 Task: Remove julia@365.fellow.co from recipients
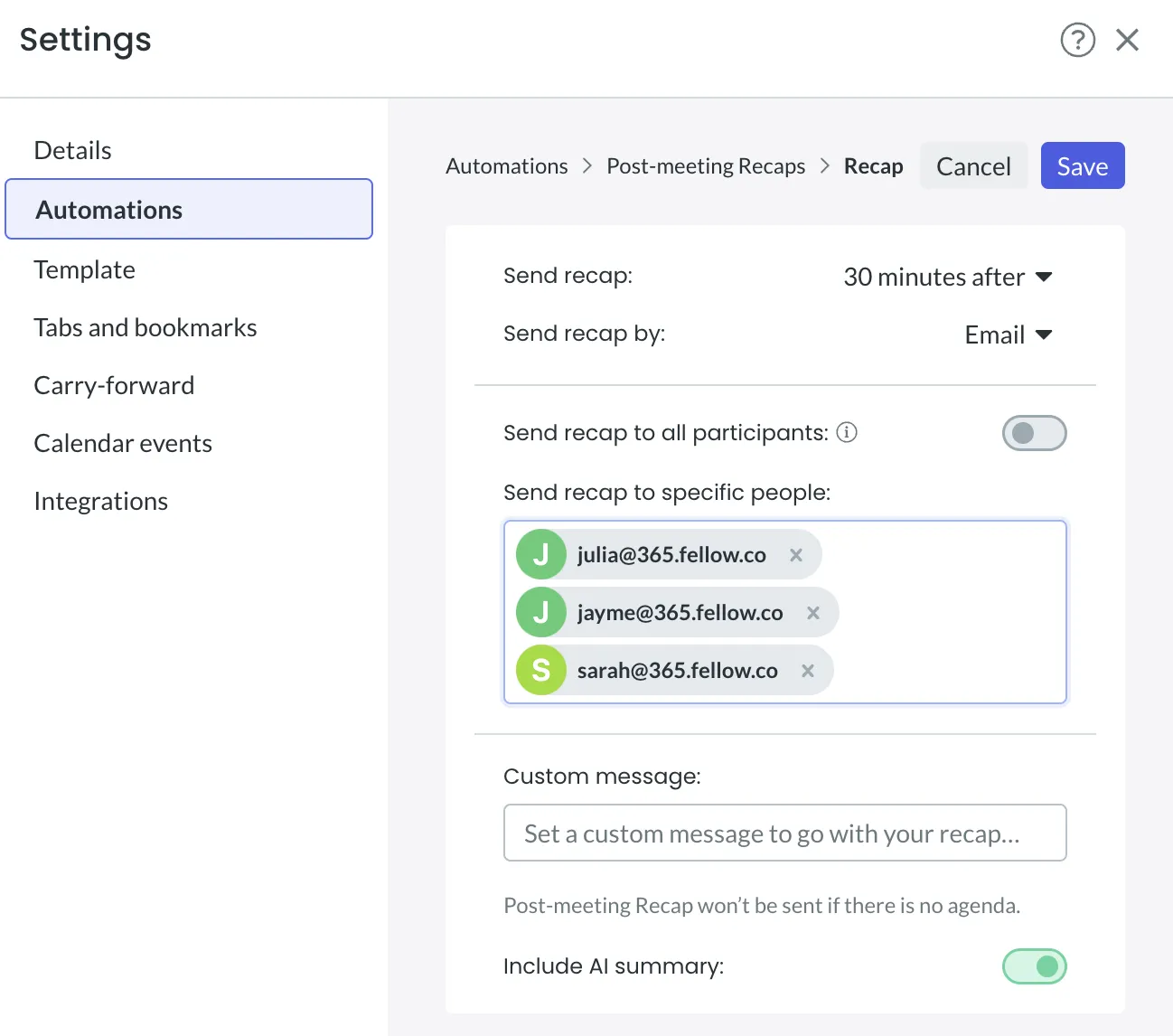(796, 555)
